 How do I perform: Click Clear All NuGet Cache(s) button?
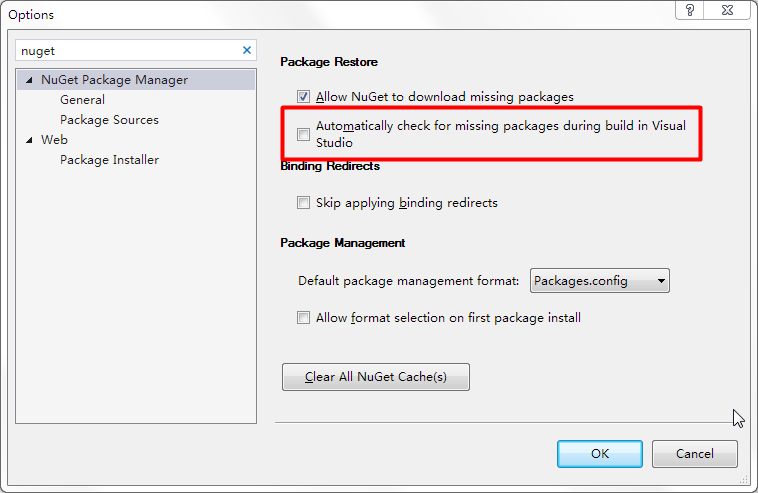point(376,377)
